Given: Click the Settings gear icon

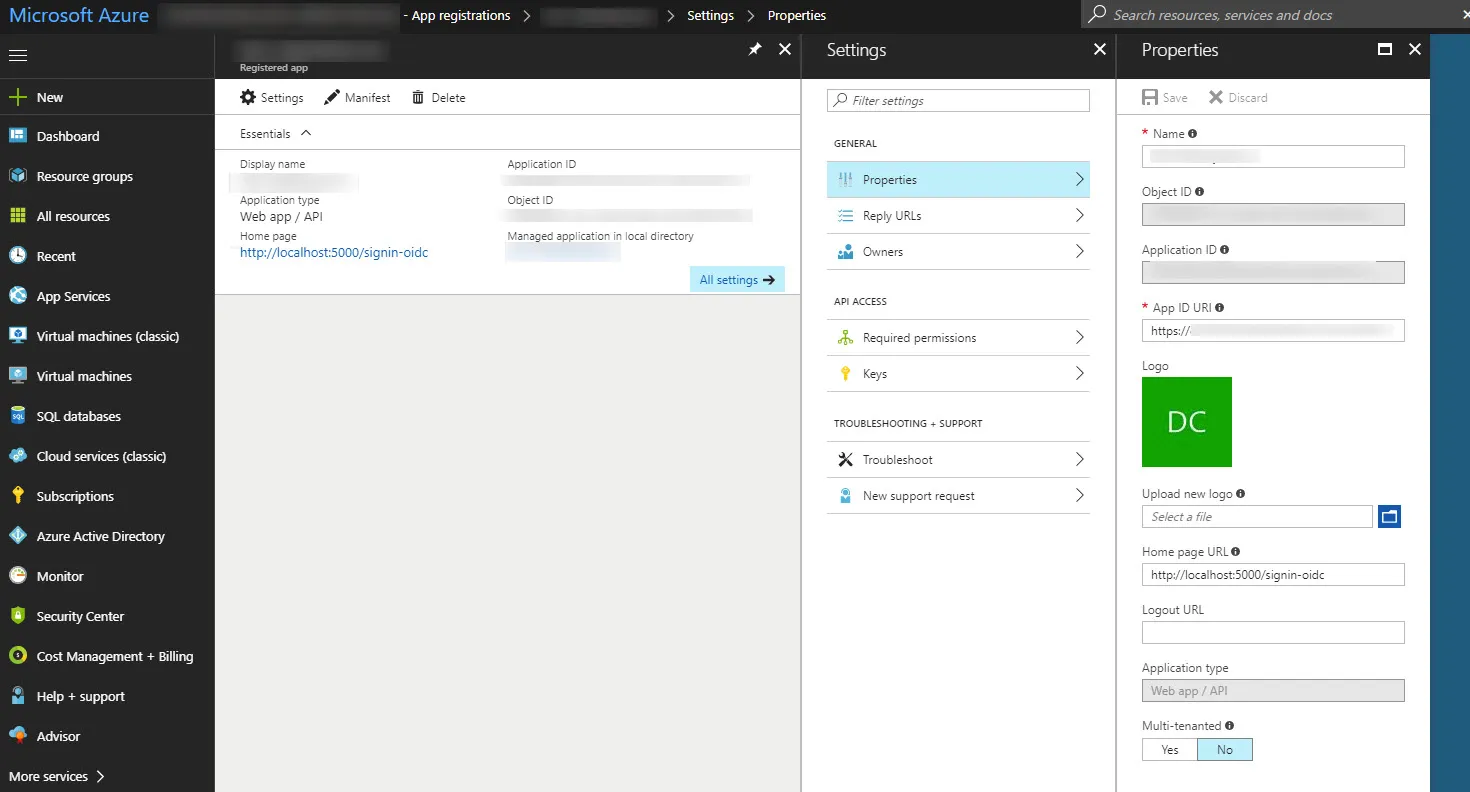Looking at the screenshot, I should coord(248,98).
